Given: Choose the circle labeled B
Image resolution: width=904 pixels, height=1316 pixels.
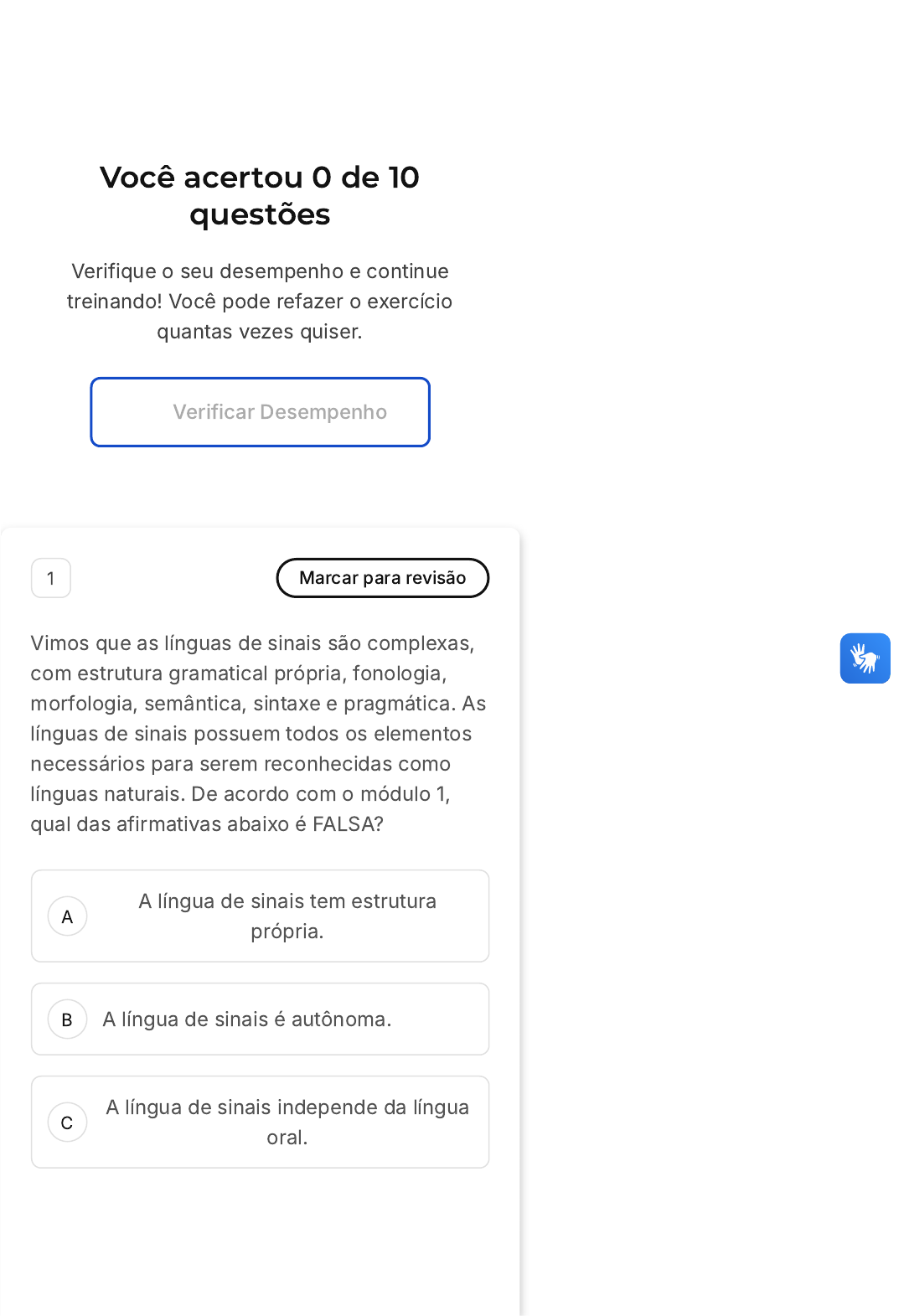Looking at the screenshot, I should pyautogui.click(x=67, y=1019).
